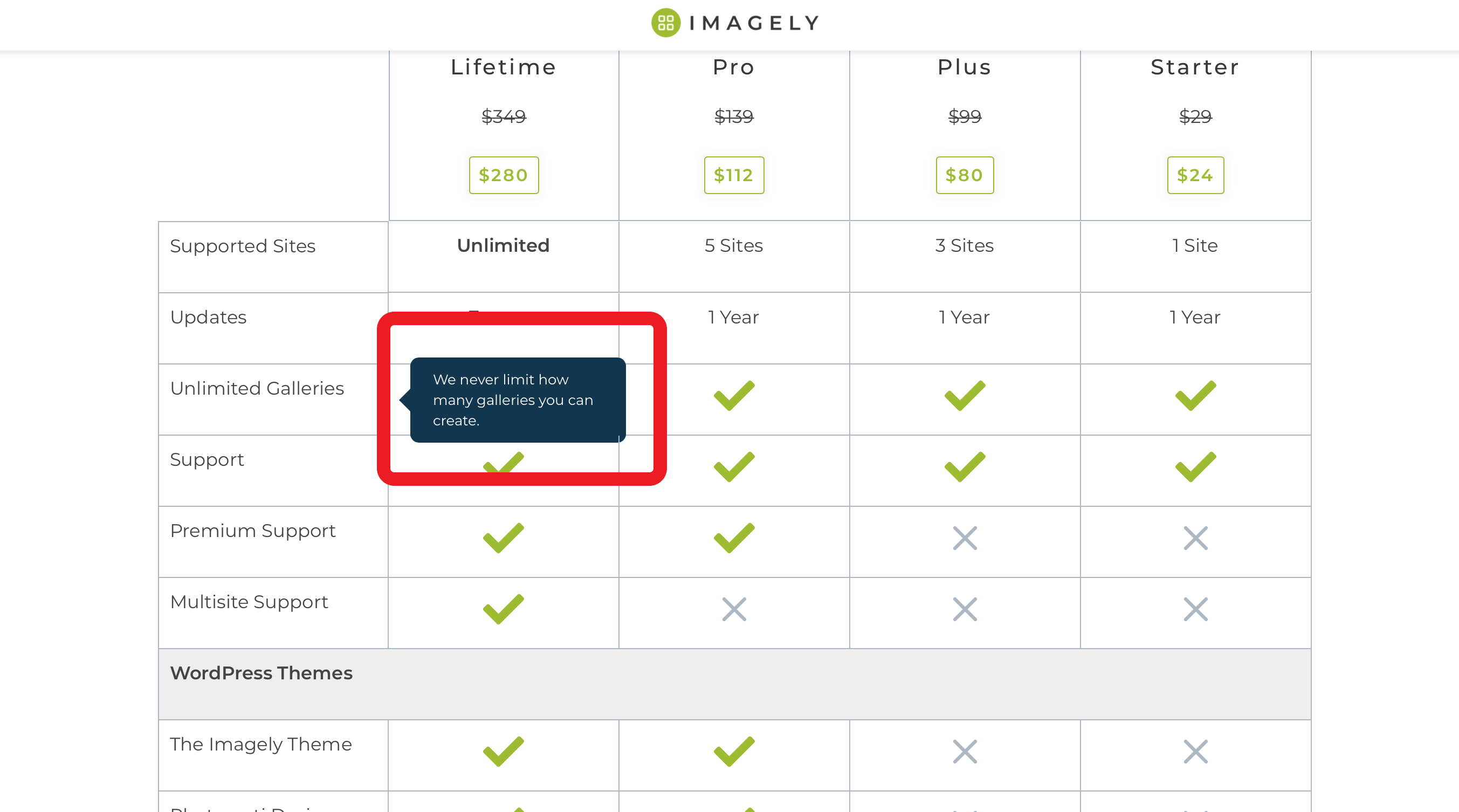Click Lifetime checkmark for Multisite Support

[503, 609]
